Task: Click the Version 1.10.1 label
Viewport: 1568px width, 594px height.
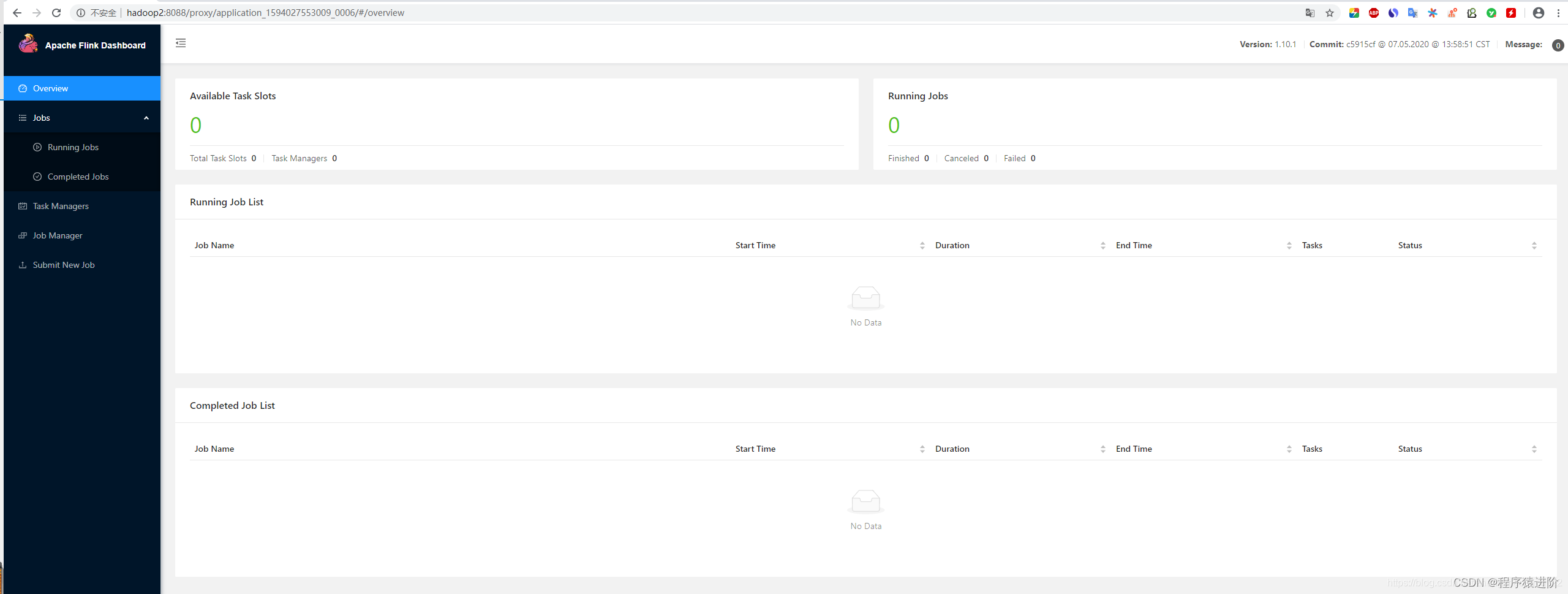Action: (1268, 44)
